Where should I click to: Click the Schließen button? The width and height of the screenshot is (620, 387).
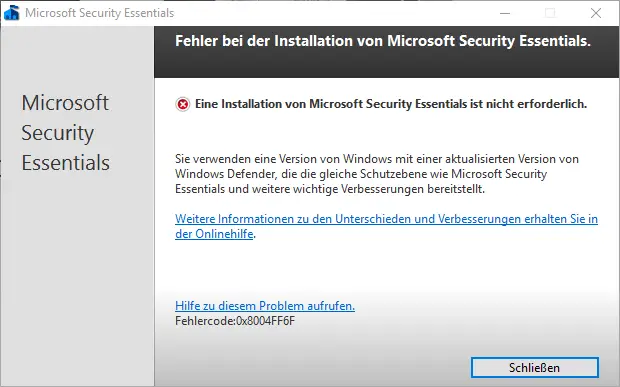point(535,368)
